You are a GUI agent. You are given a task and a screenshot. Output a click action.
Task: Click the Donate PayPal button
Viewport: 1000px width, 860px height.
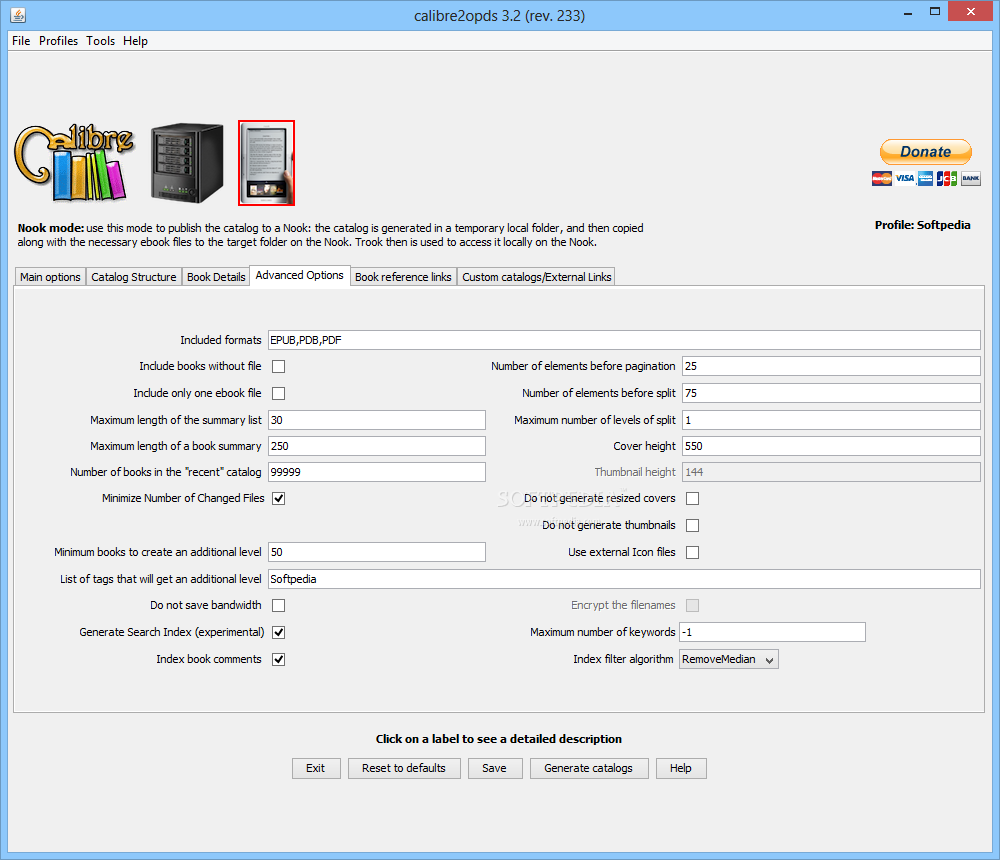925,152
